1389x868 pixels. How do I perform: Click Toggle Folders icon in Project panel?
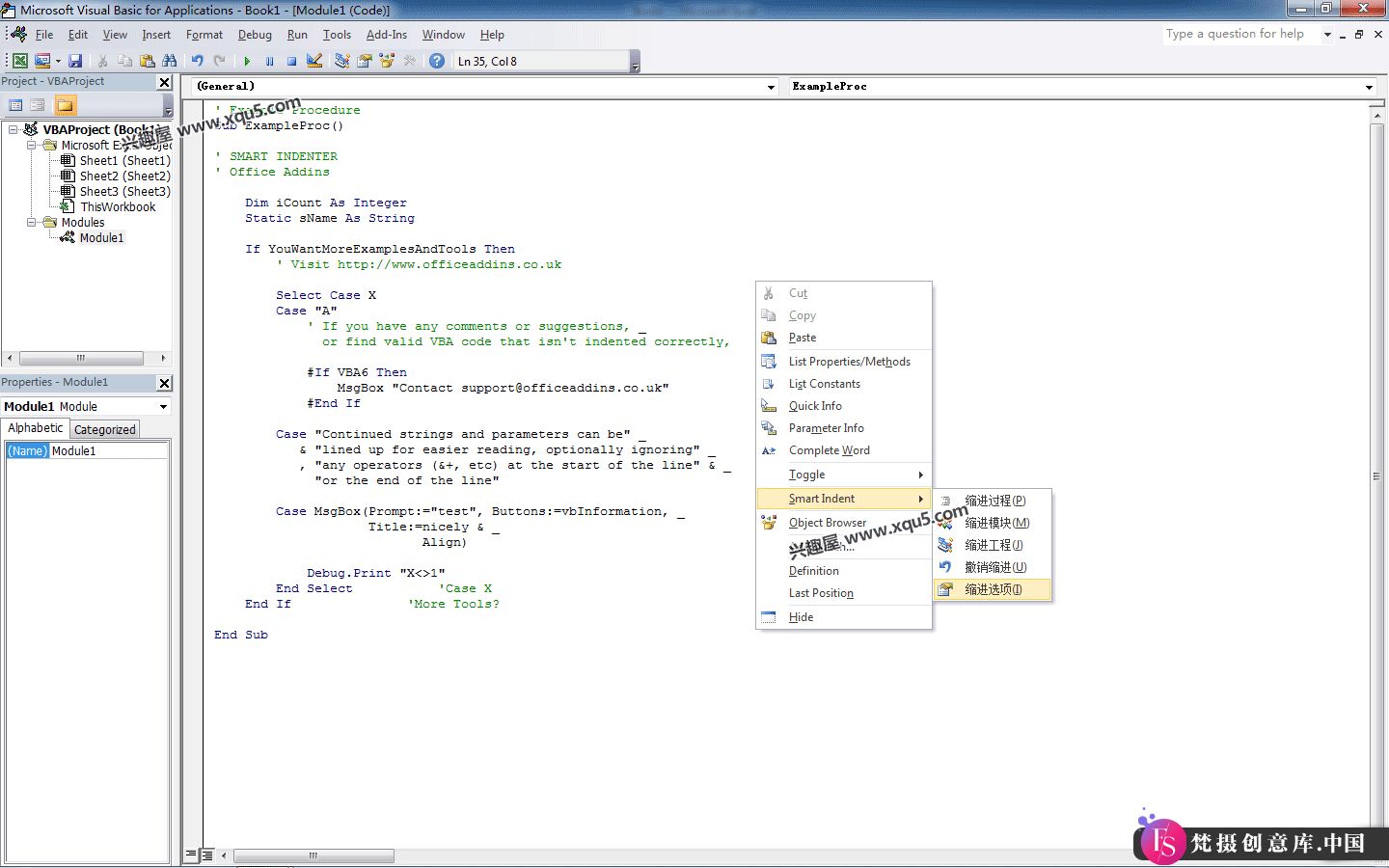coord(65,105)
